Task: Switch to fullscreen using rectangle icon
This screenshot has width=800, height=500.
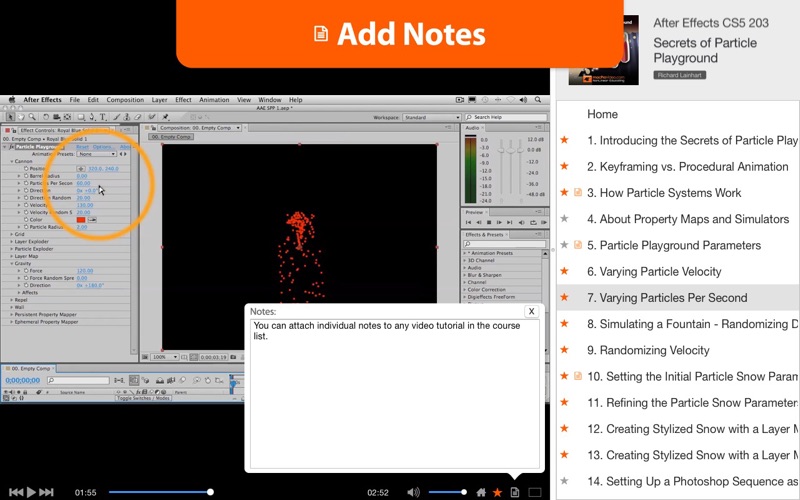Action: [x=535, y=492]
